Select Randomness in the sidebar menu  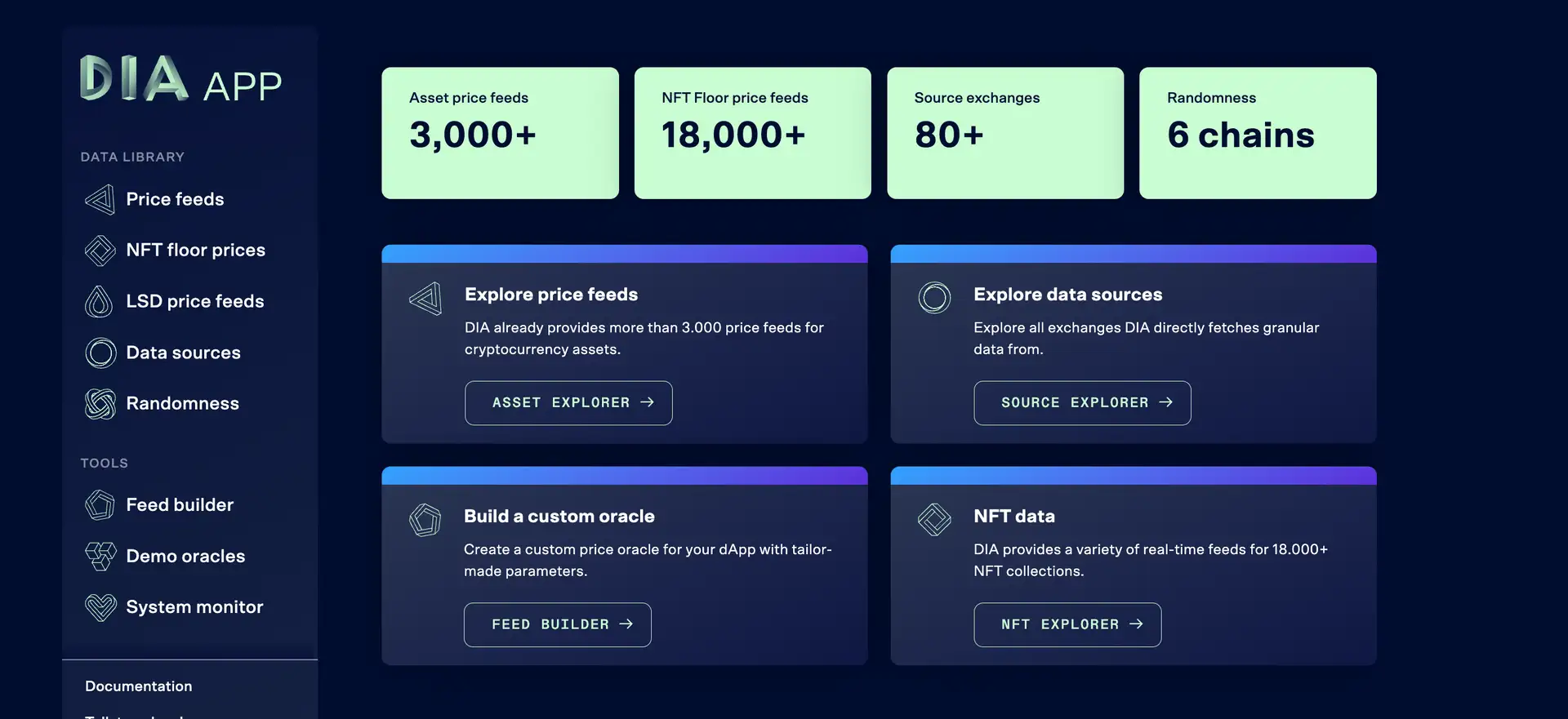coord(182,404)
